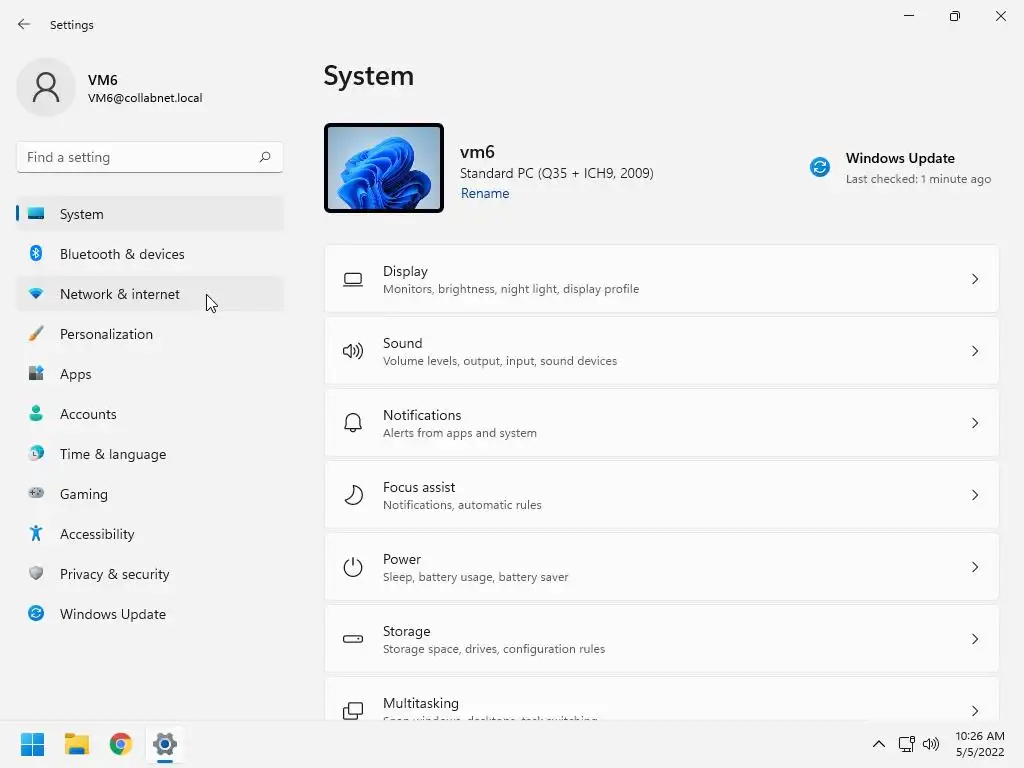Open the Personalization category
Screen dimensions: 1024x768
(150, 334)
